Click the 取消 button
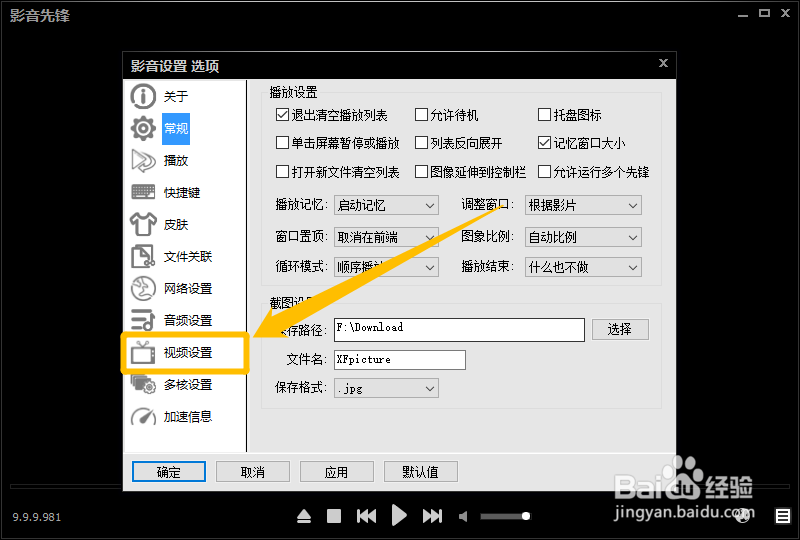 click(x=253, y=472)
